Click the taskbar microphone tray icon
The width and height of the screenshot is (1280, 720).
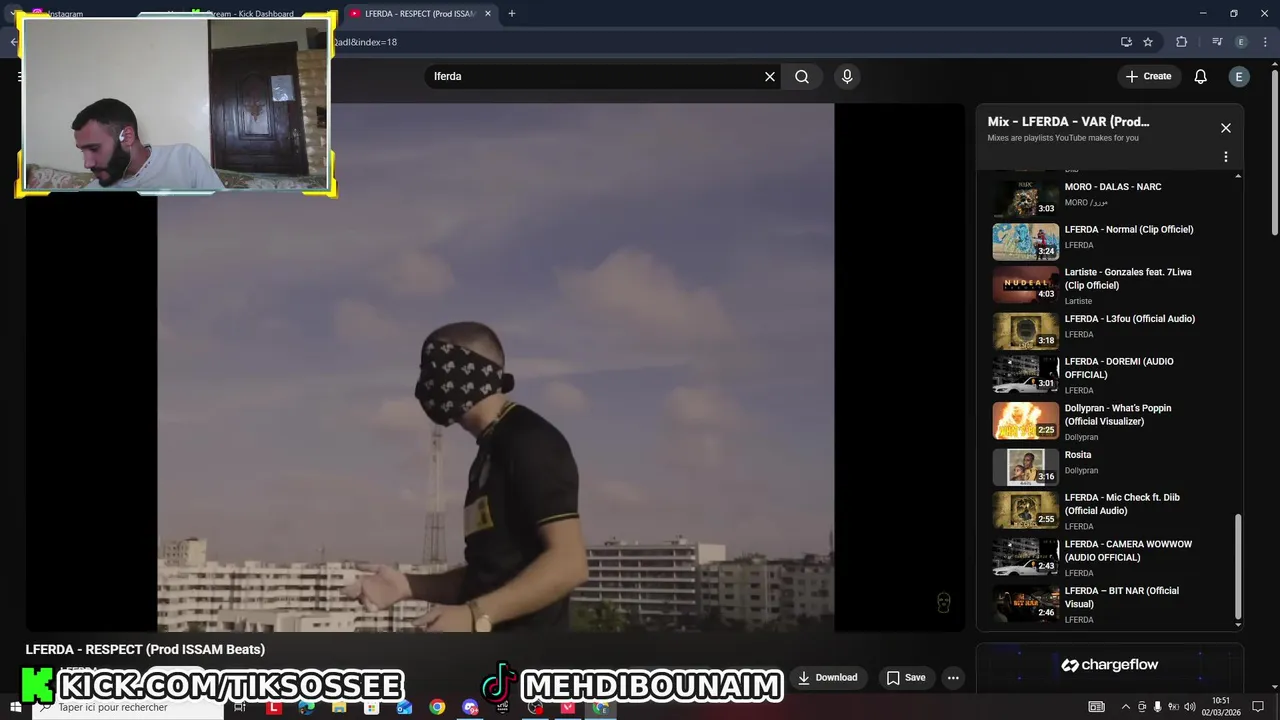tap(1157, 707)
